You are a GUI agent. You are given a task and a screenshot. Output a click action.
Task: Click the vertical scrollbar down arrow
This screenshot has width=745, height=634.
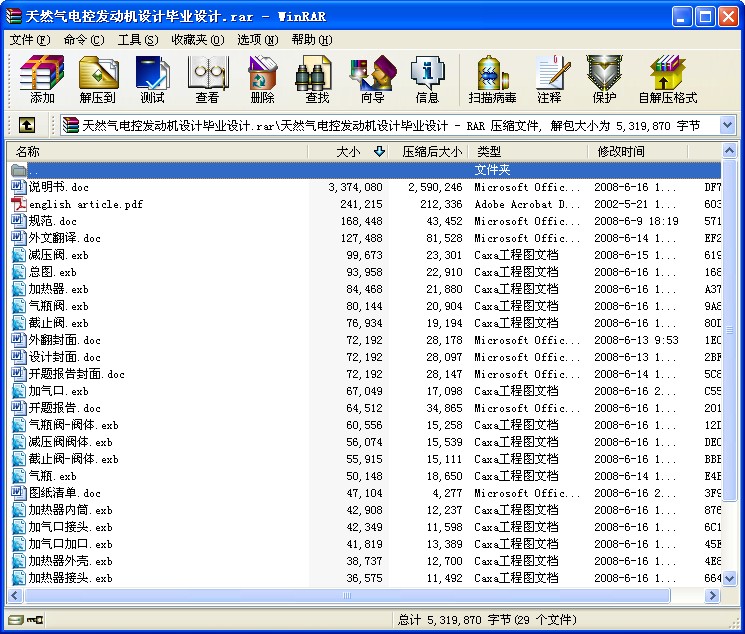click(x=727, y=578)
